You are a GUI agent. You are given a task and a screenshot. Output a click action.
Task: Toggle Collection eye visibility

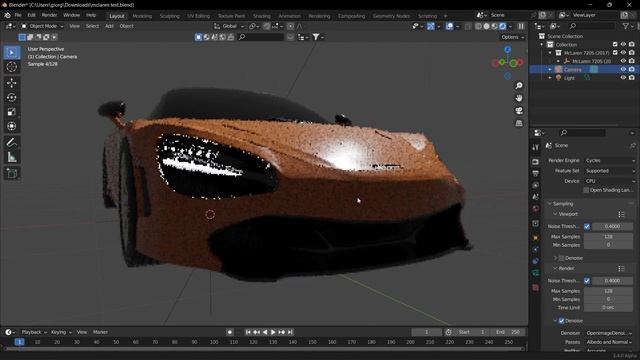pos(623,44)
